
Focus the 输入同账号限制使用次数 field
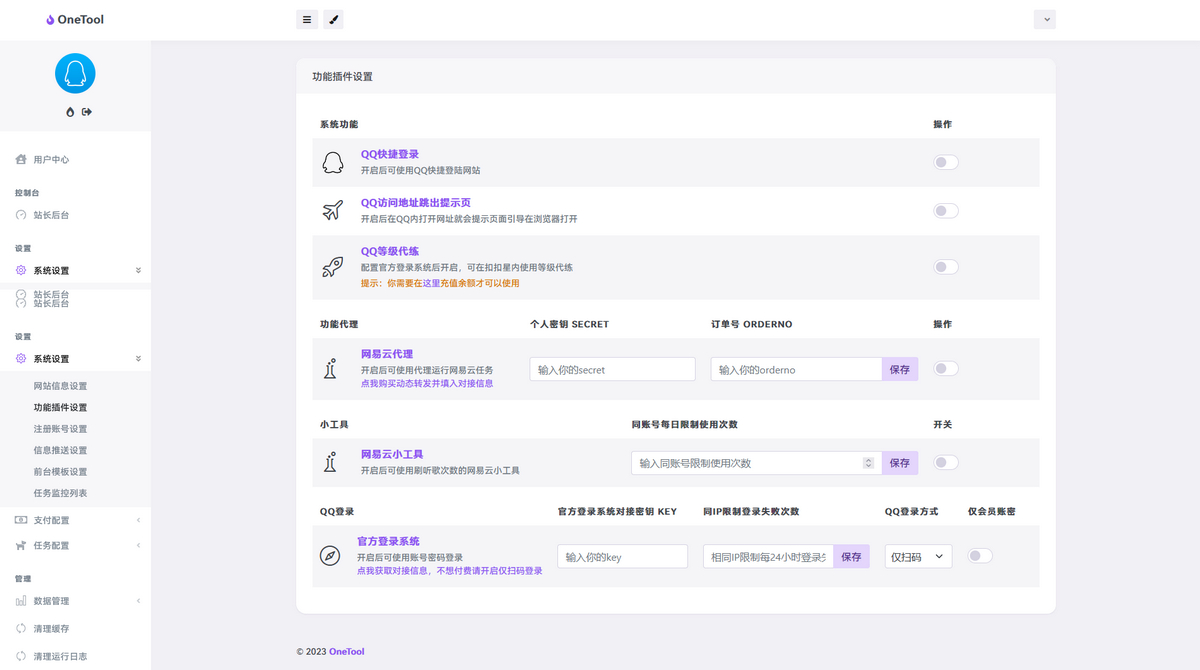756,463
